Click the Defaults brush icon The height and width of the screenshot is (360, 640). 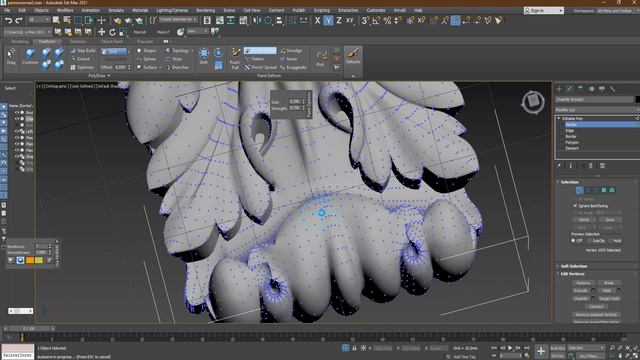[353, 56]
